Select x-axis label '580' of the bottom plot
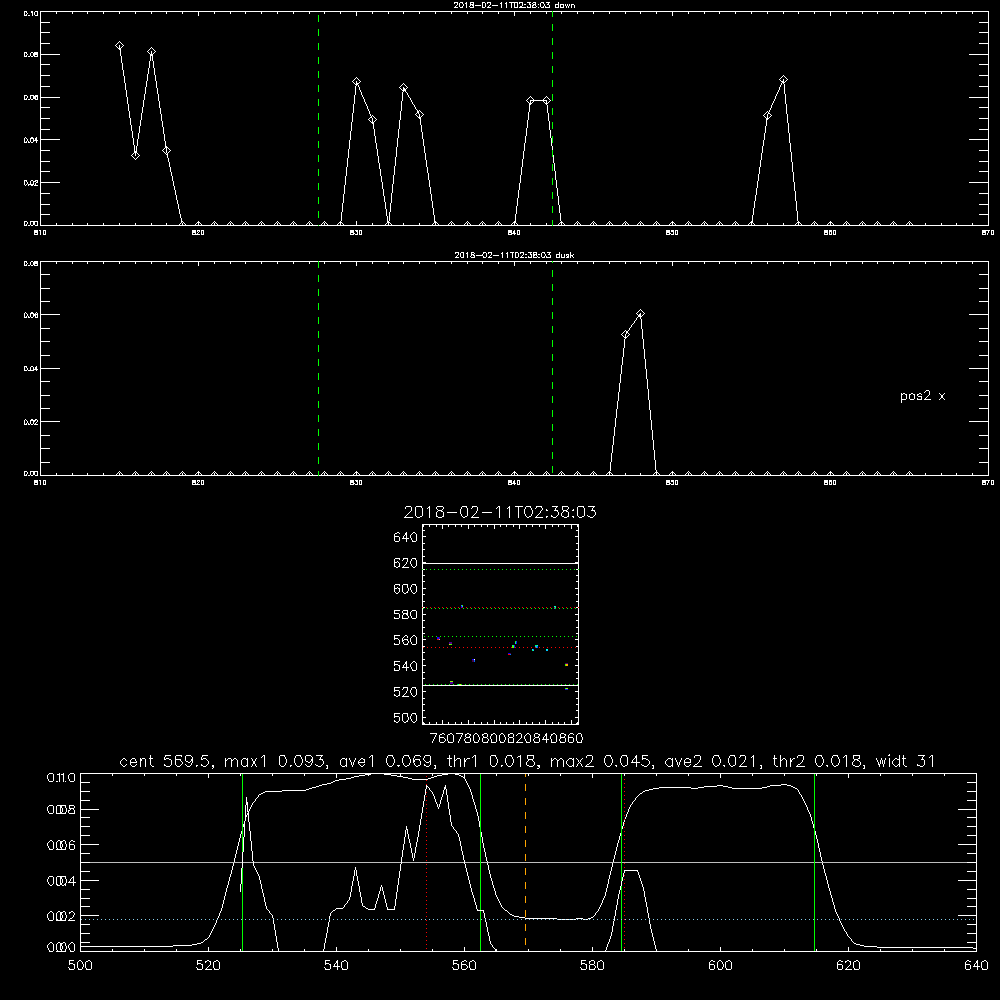 592,966
